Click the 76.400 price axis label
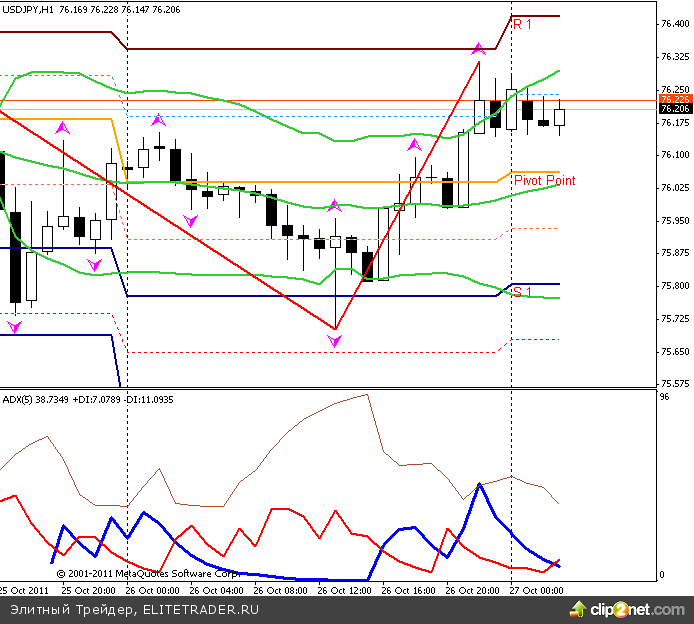The image size is (694, 624). click(674, 24)
